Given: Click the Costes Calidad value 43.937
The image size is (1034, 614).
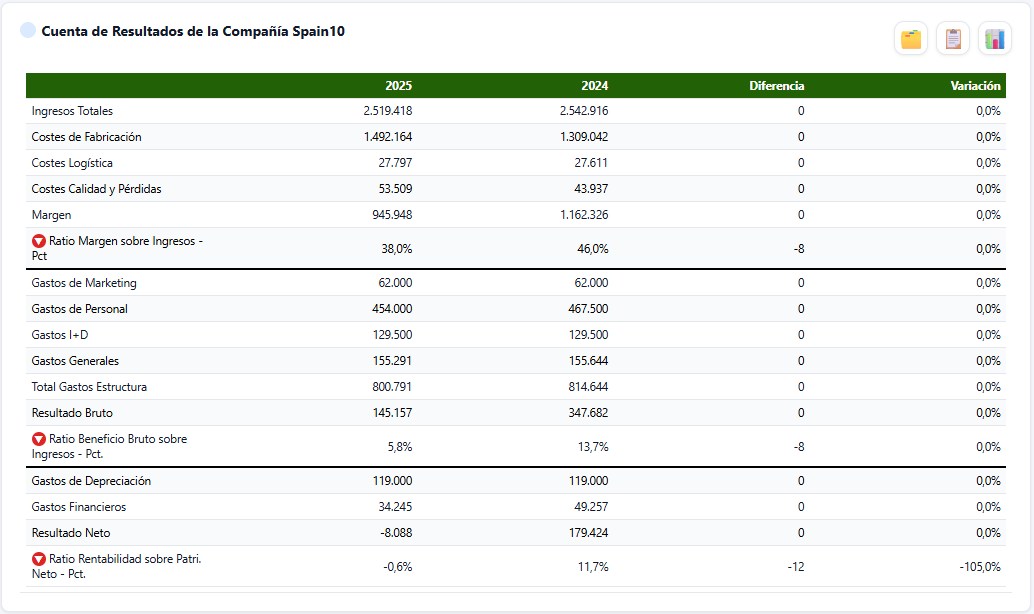Looking at the screenshot, I should 591,189.
